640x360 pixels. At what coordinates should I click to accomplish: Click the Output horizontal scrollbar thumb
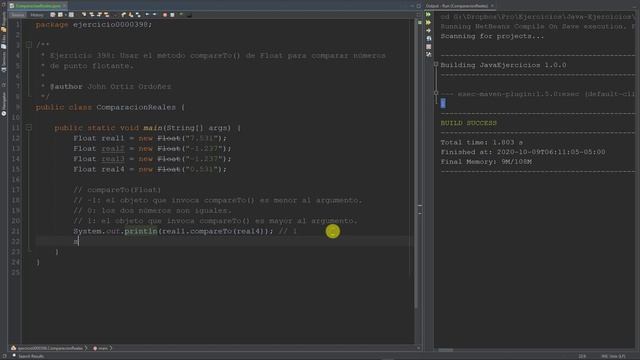pyautogui.click(x=446, y=350)
